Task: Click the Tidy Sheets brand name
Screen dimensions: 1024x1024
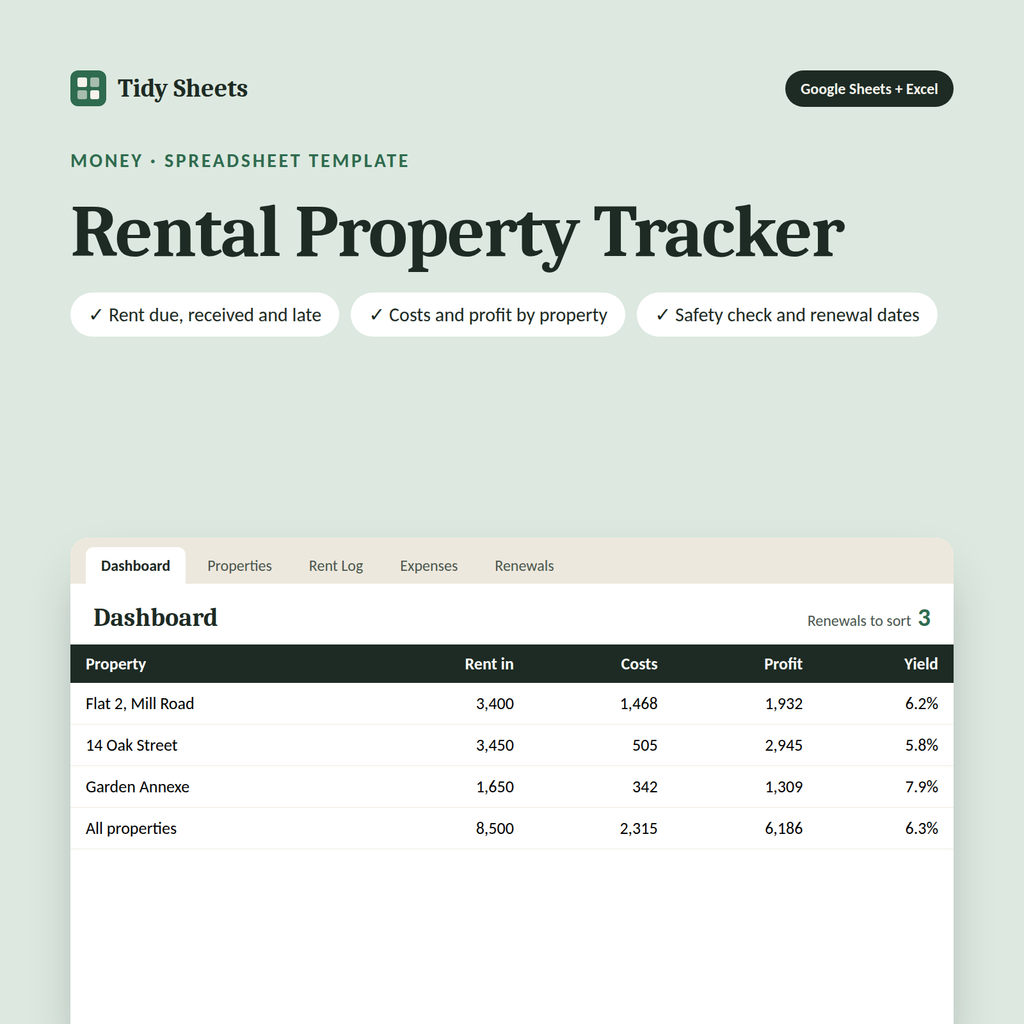Action: [x=182, y=88]
